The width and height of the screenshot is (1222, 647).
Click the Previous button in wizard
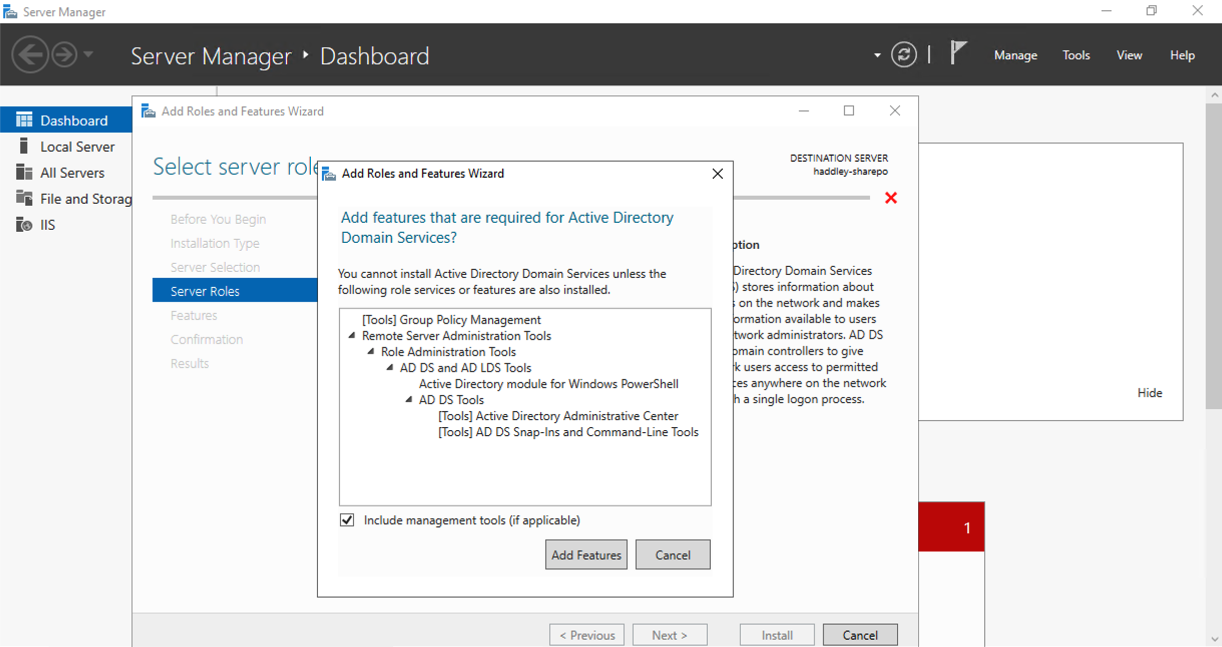tap(587, 635)
